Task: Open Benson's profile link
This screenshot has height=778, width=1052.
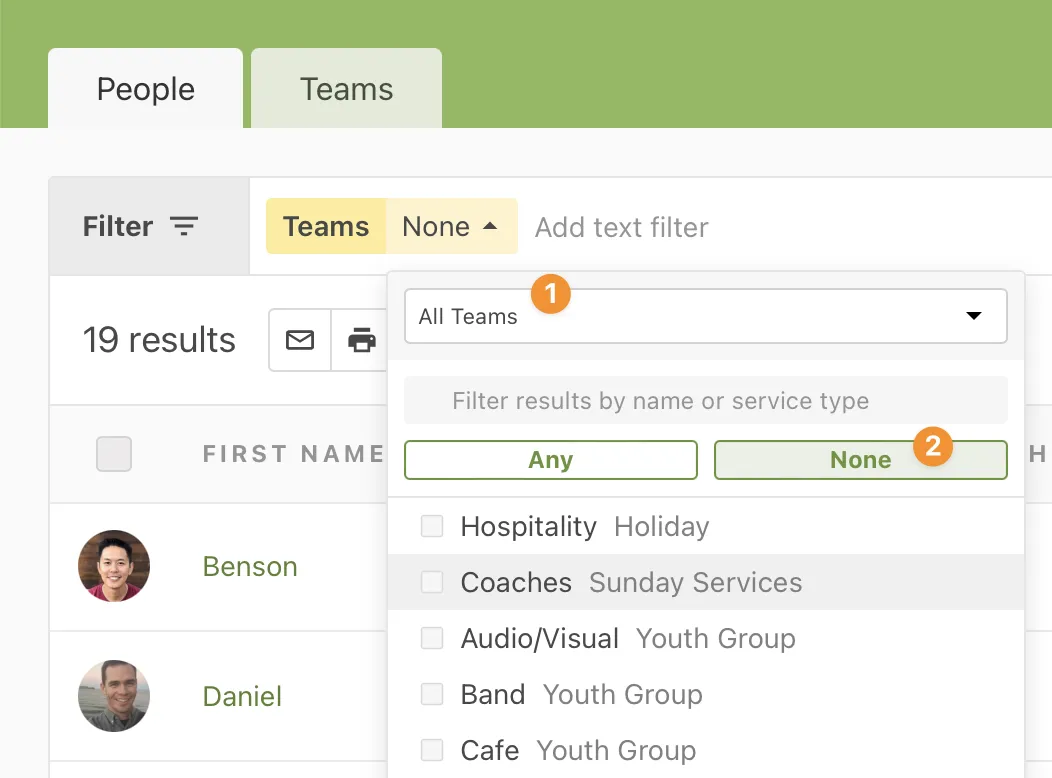Action: [x=250, y=567]
